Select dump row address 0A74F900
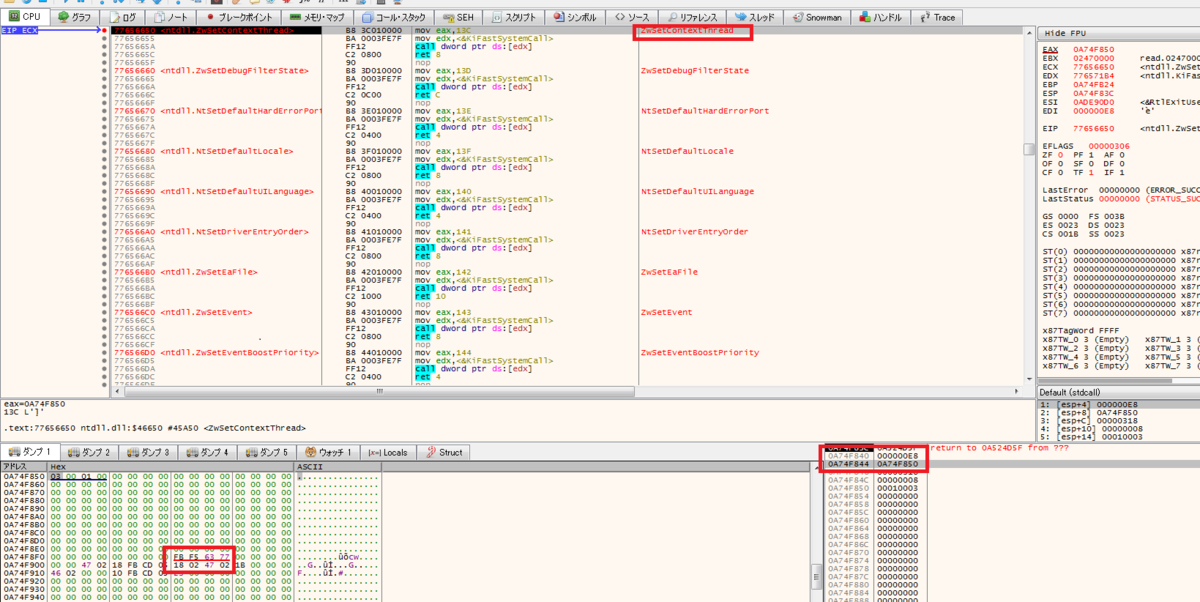Viewport: 1200px width, 602px height. 24,563
